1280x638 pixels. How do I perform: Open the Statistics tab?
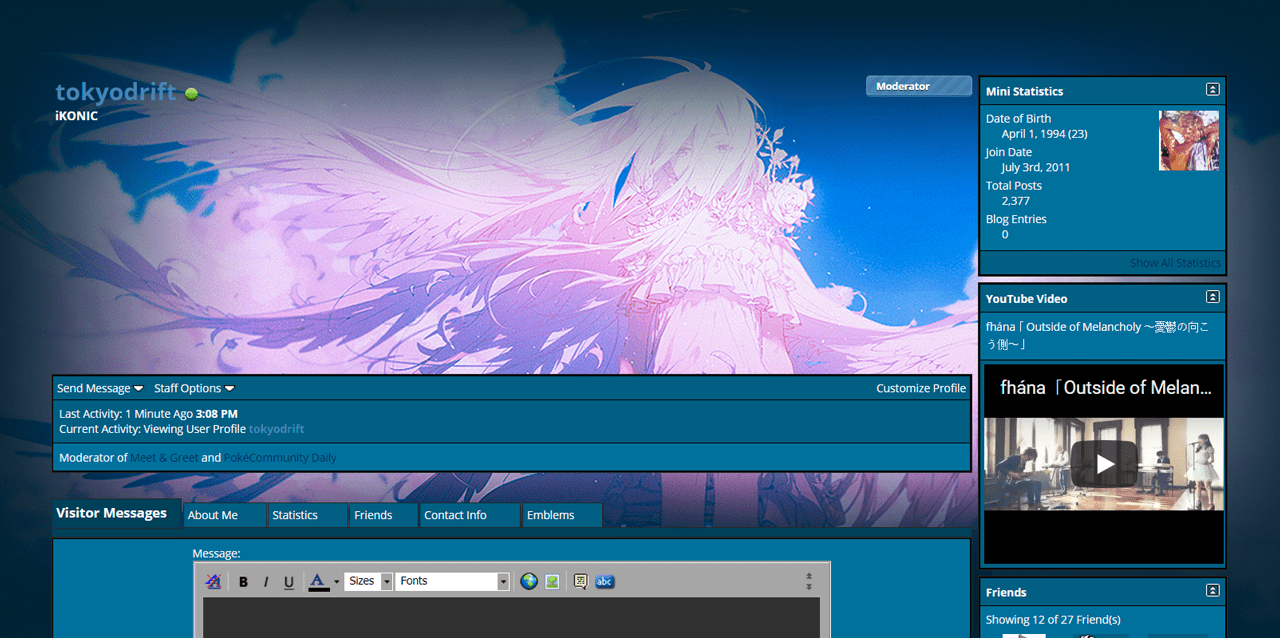[308, 515]
